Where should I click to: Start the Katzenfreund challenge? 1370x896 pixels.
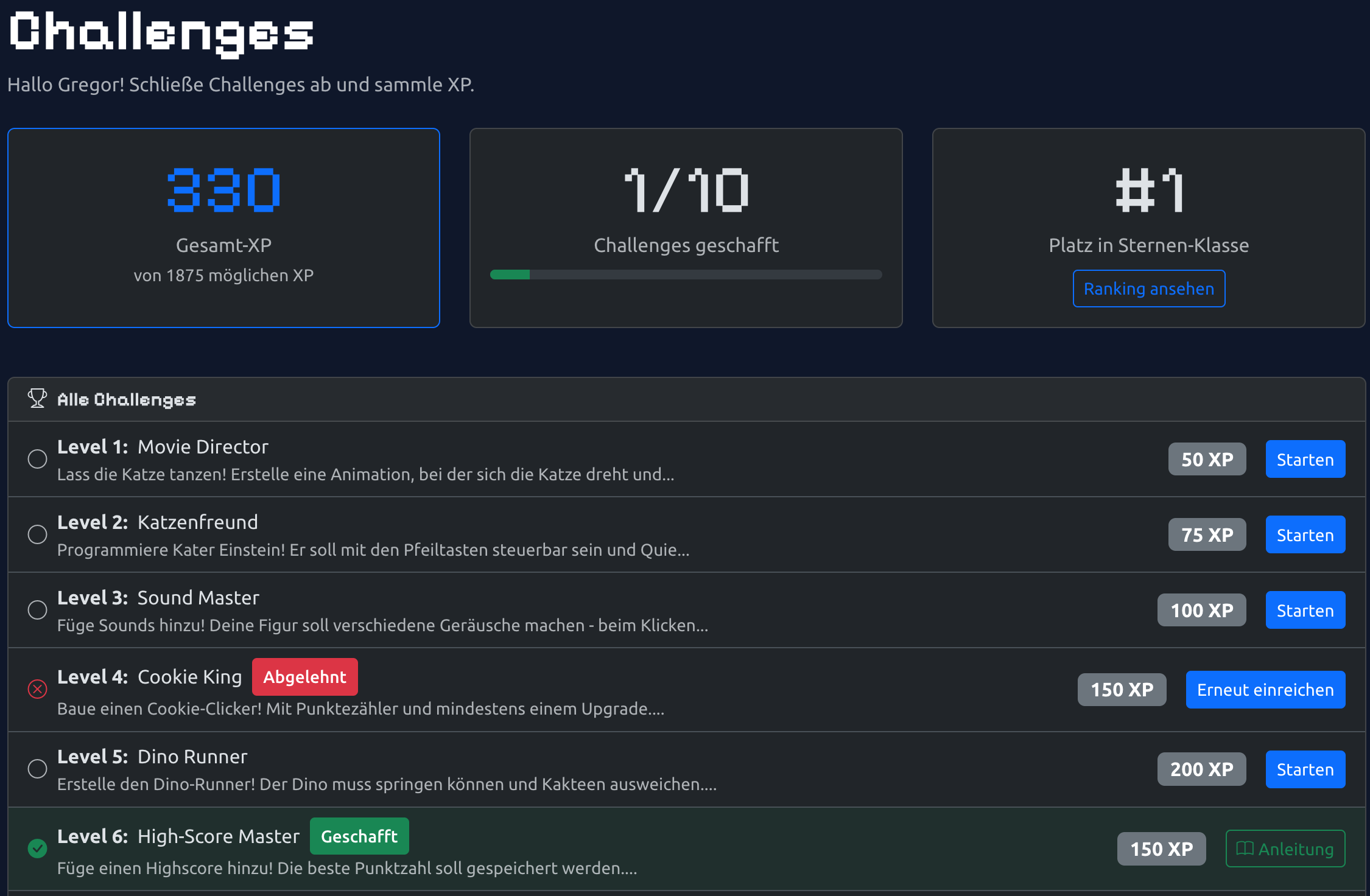[x=1305, y=534]
